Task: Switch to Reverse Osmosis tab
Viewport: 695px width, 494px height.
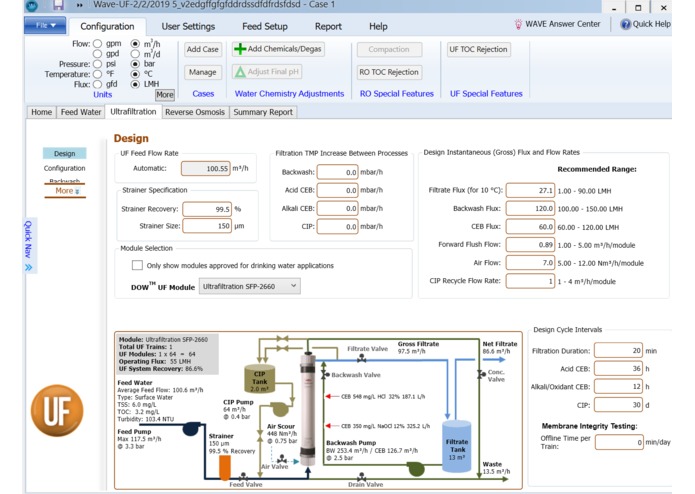Action: pyautogui.click(x=195, y=112)
